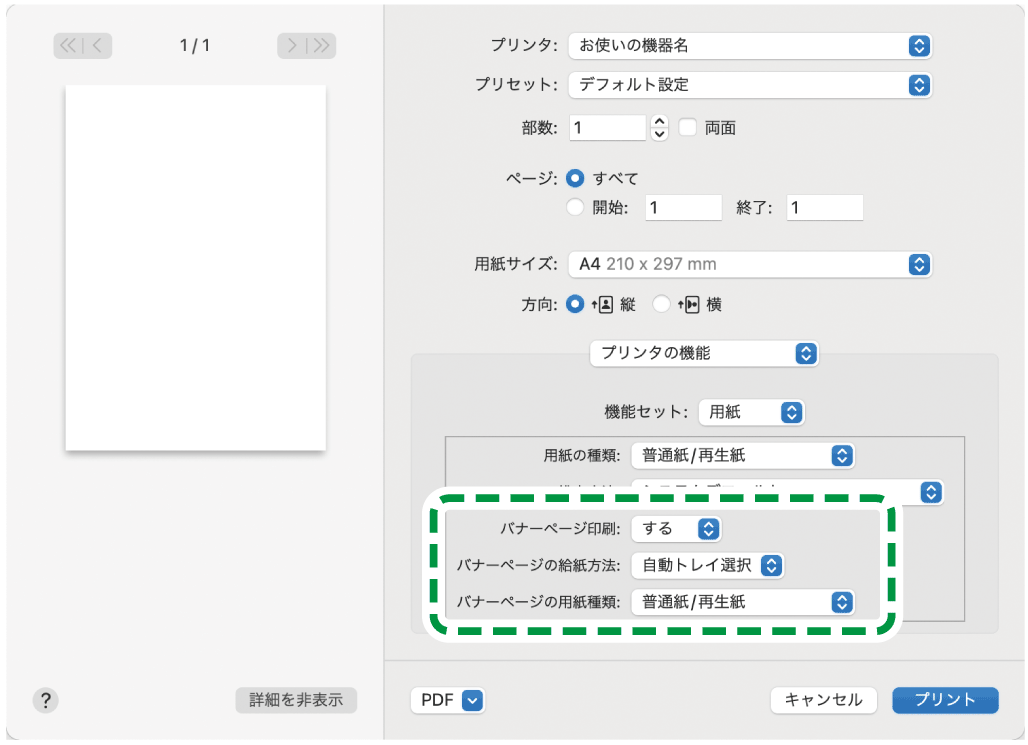
Task: Select the 開始 page range radio button
Action: click(574, 207)
